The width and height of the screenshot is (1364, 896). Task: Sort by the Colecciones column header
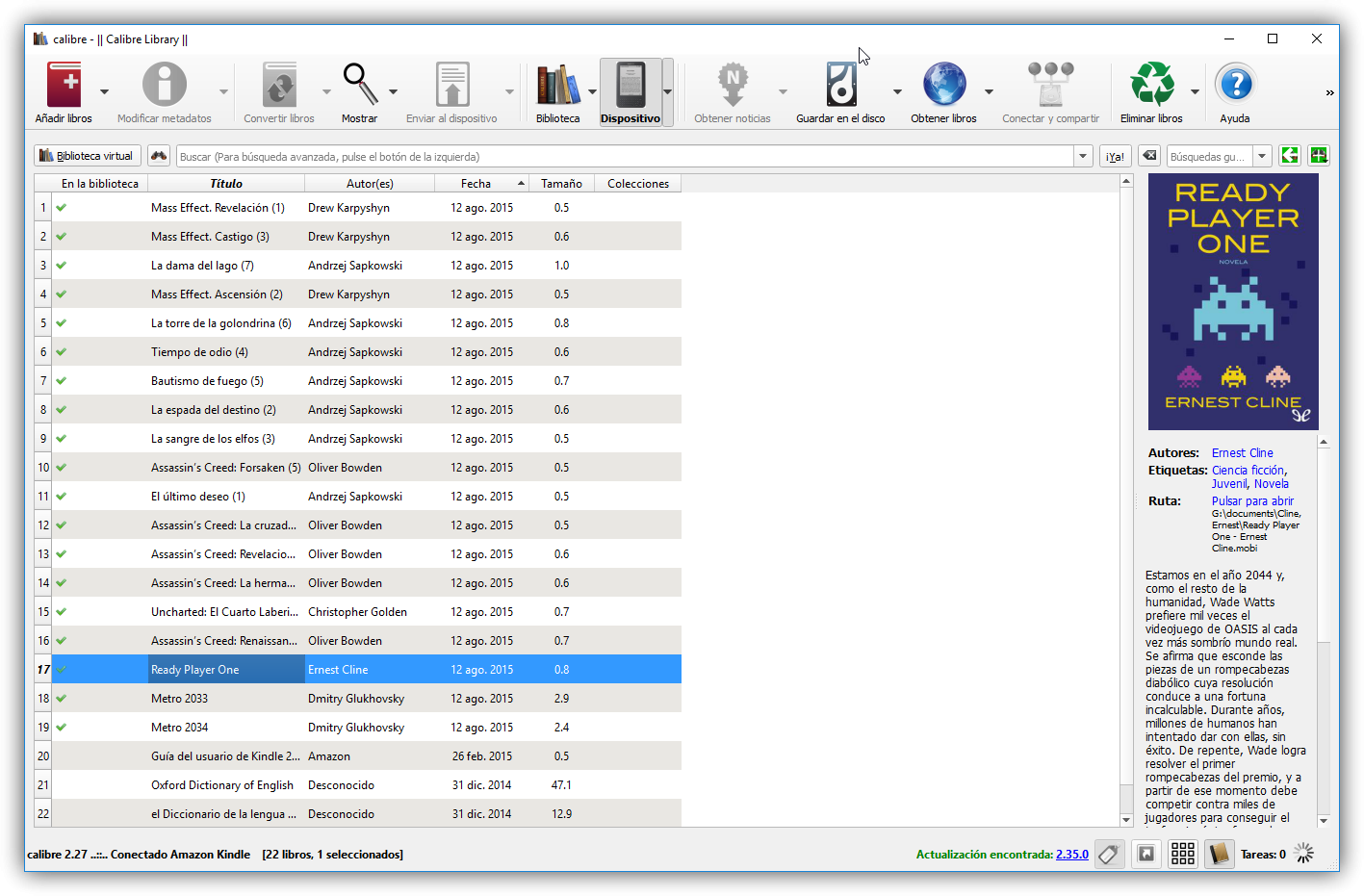click(x=638, y=184)
